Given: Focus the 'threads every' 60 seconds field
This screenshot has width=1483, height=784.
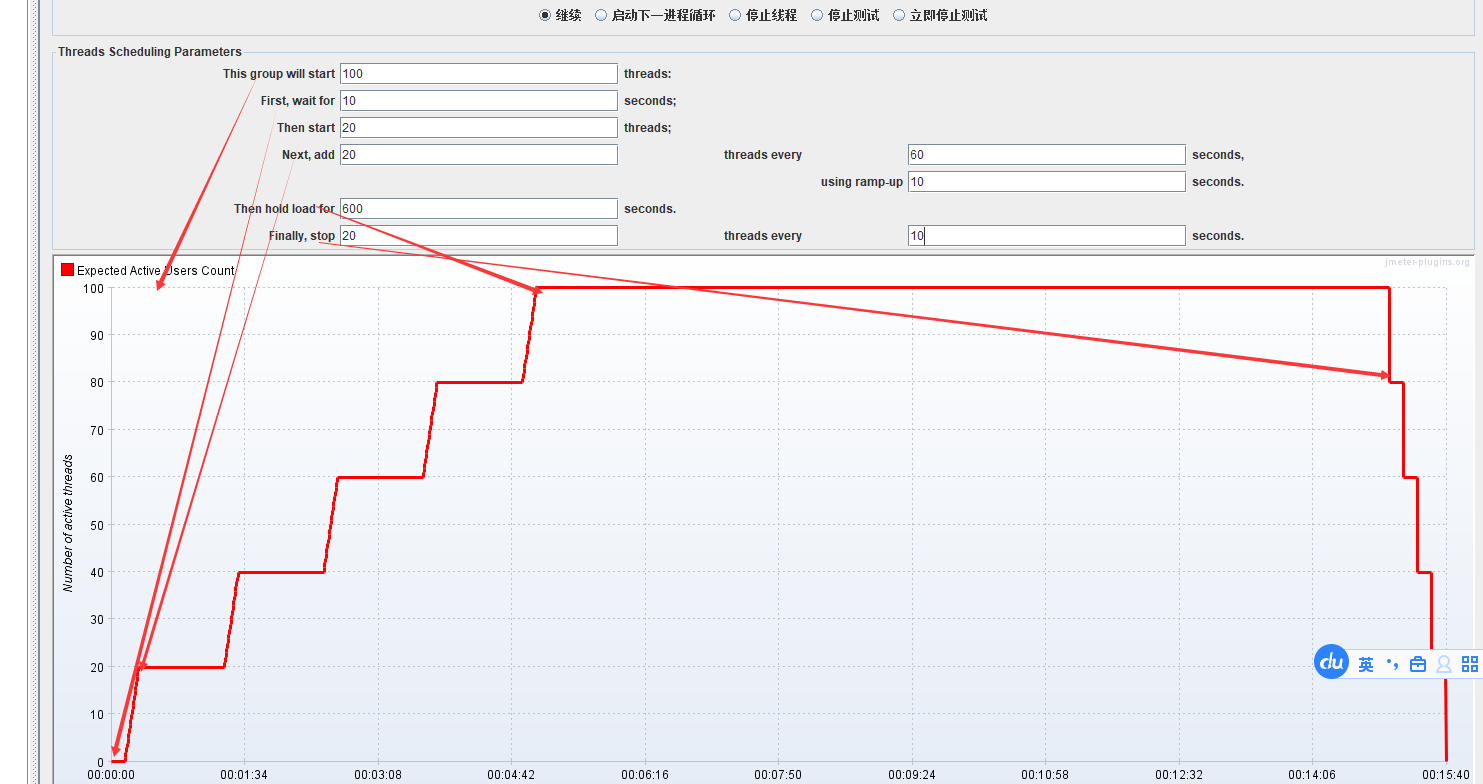Looking at the screenshot, I should [x=1046, y=155].
